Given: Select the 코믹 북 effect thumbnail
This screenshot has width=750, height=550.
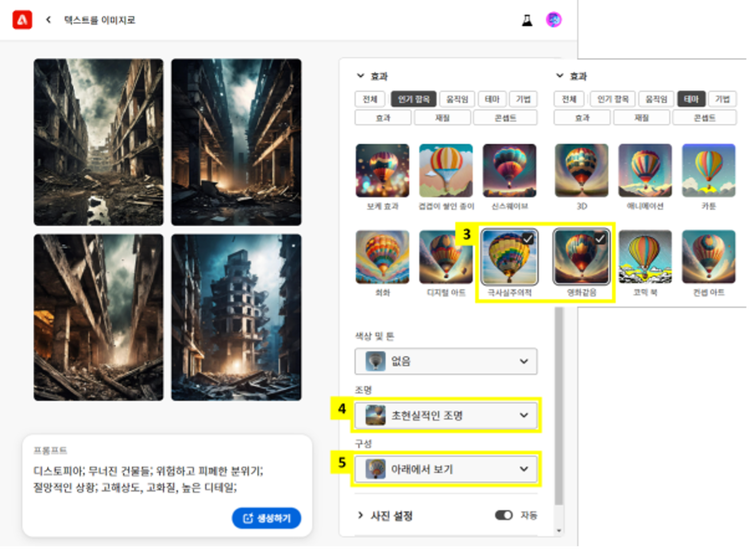Looking at the screenshot, I should pos(645,257).
